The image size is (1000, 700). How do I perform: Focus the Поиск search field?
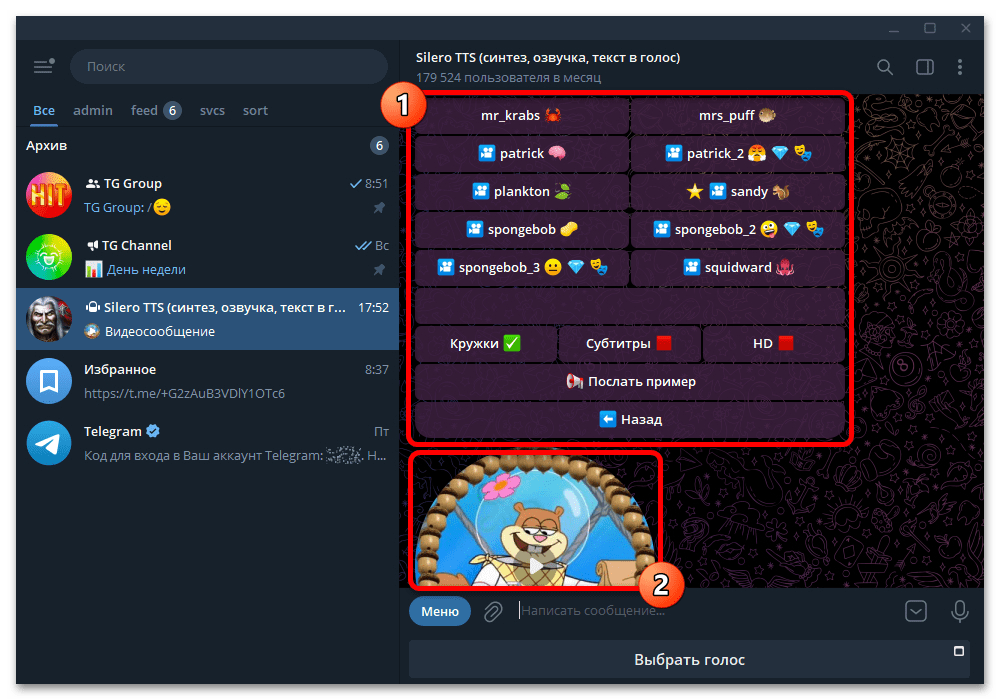click(x=229, y=66)
